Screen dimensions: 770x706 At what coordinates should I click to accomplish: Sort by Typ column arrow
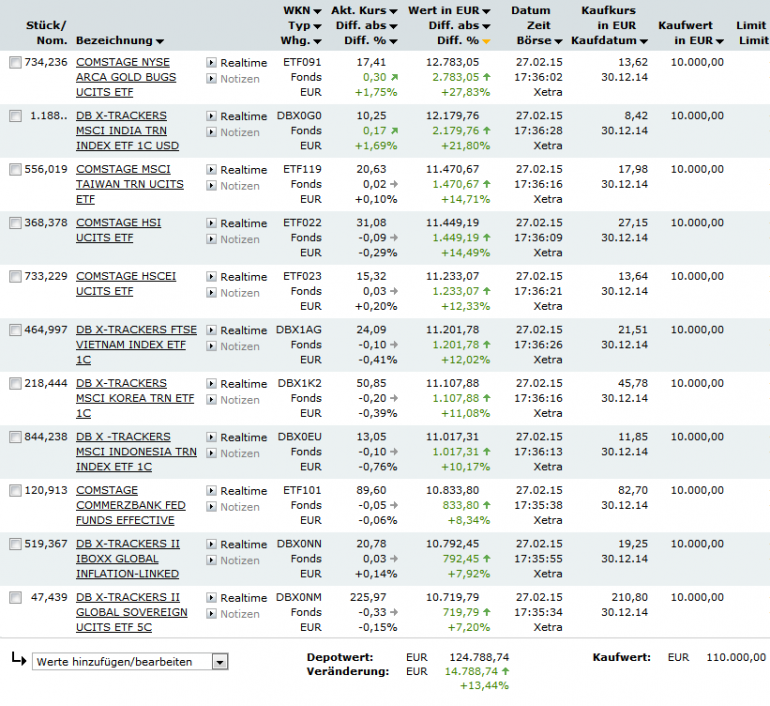(x=317, y=27)
